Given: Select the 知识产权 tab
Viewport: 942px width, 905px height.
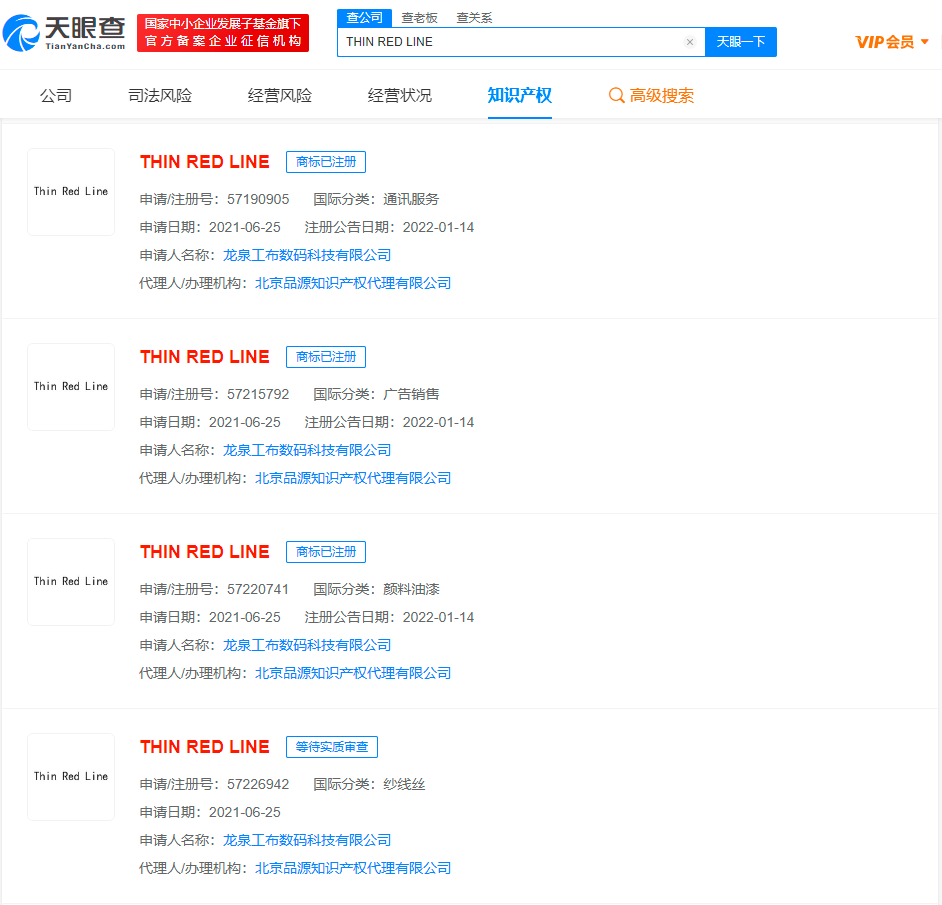Looking at the screenshot, I should click(x=519, y=93).
